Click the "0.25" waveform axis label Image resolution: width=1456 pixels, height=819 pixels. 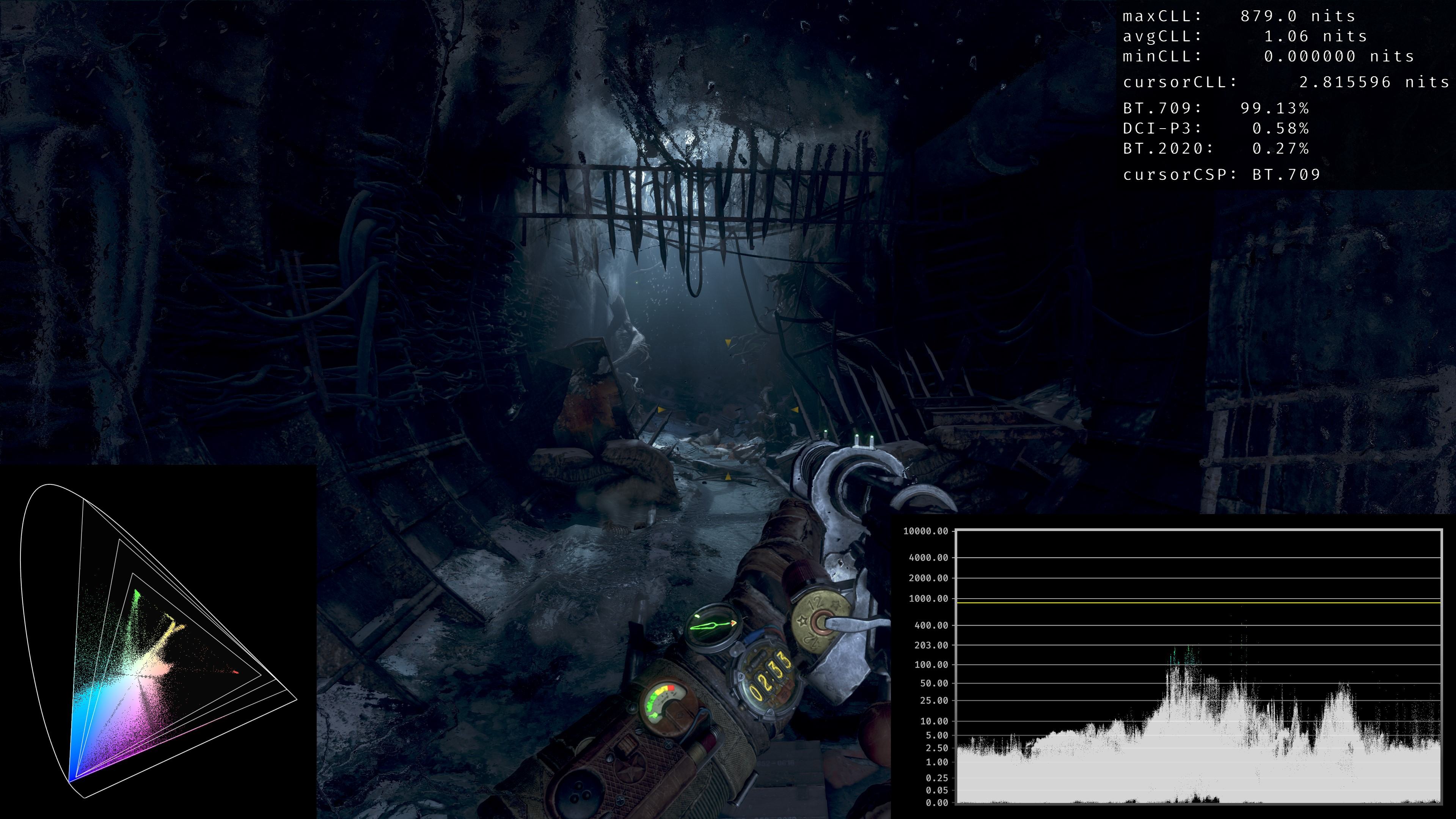(936, 778)
